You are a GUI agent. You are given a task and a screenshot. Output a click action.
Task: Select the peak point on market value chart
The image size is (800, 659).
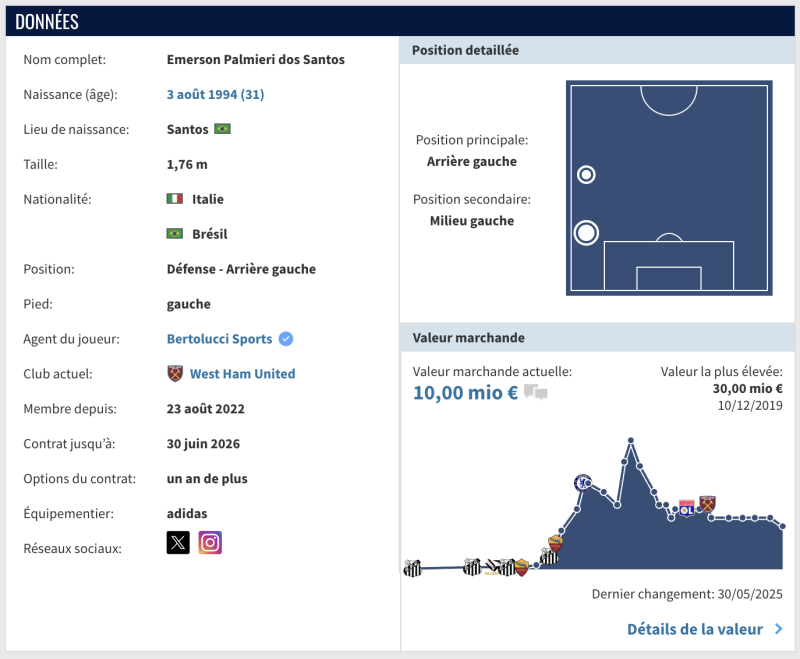point(631,440)
